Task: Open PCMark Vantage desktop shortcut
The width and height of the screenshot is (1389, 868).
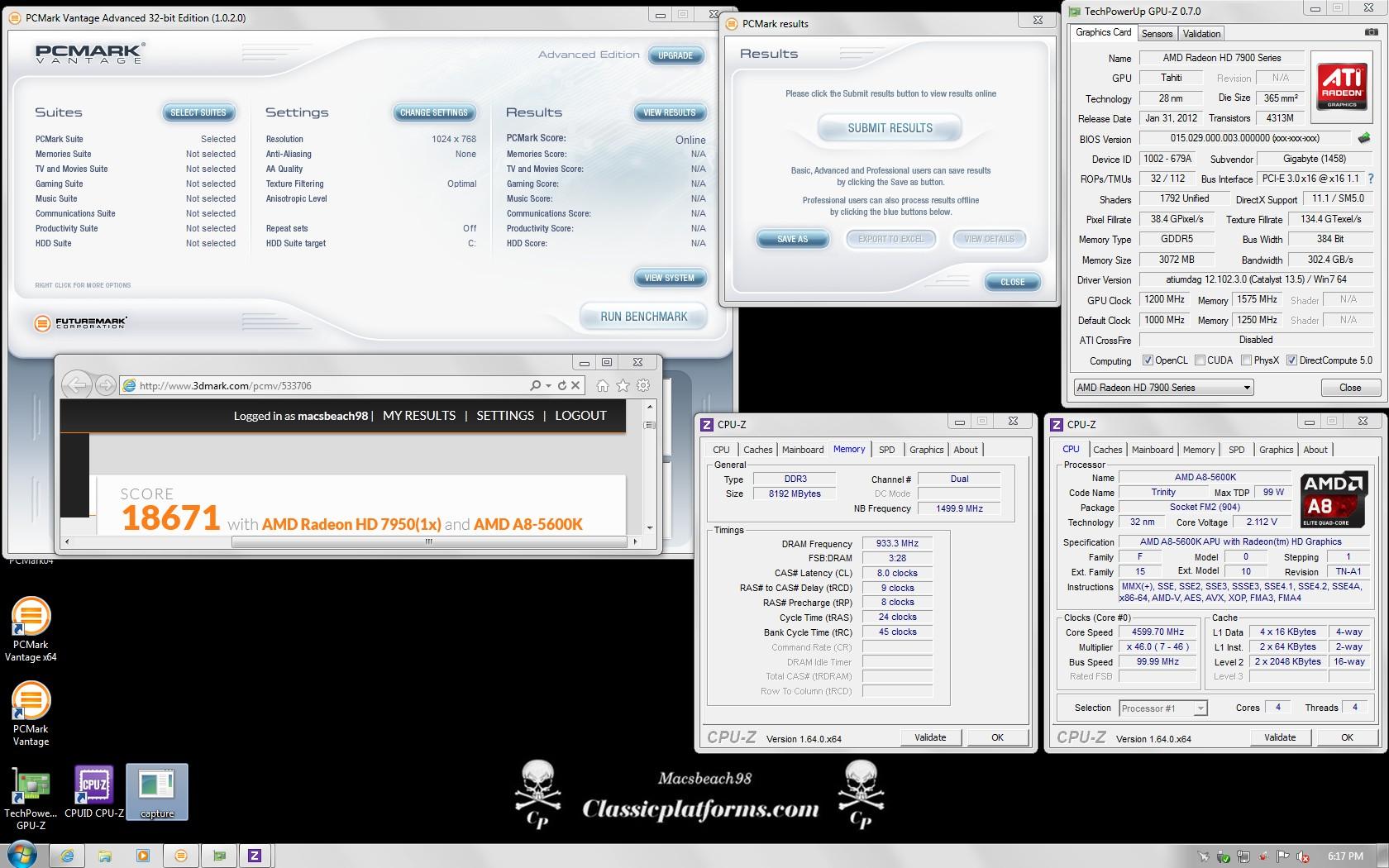Action: tap(31, 713)
